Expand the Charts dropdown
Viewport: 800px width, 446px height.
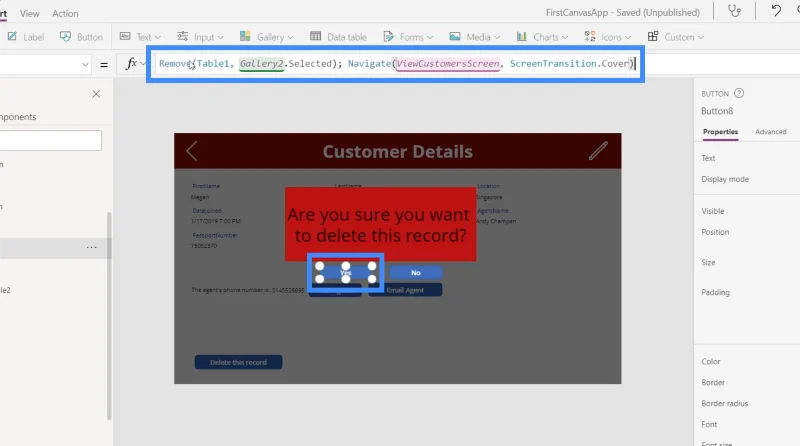pos(542,37)
